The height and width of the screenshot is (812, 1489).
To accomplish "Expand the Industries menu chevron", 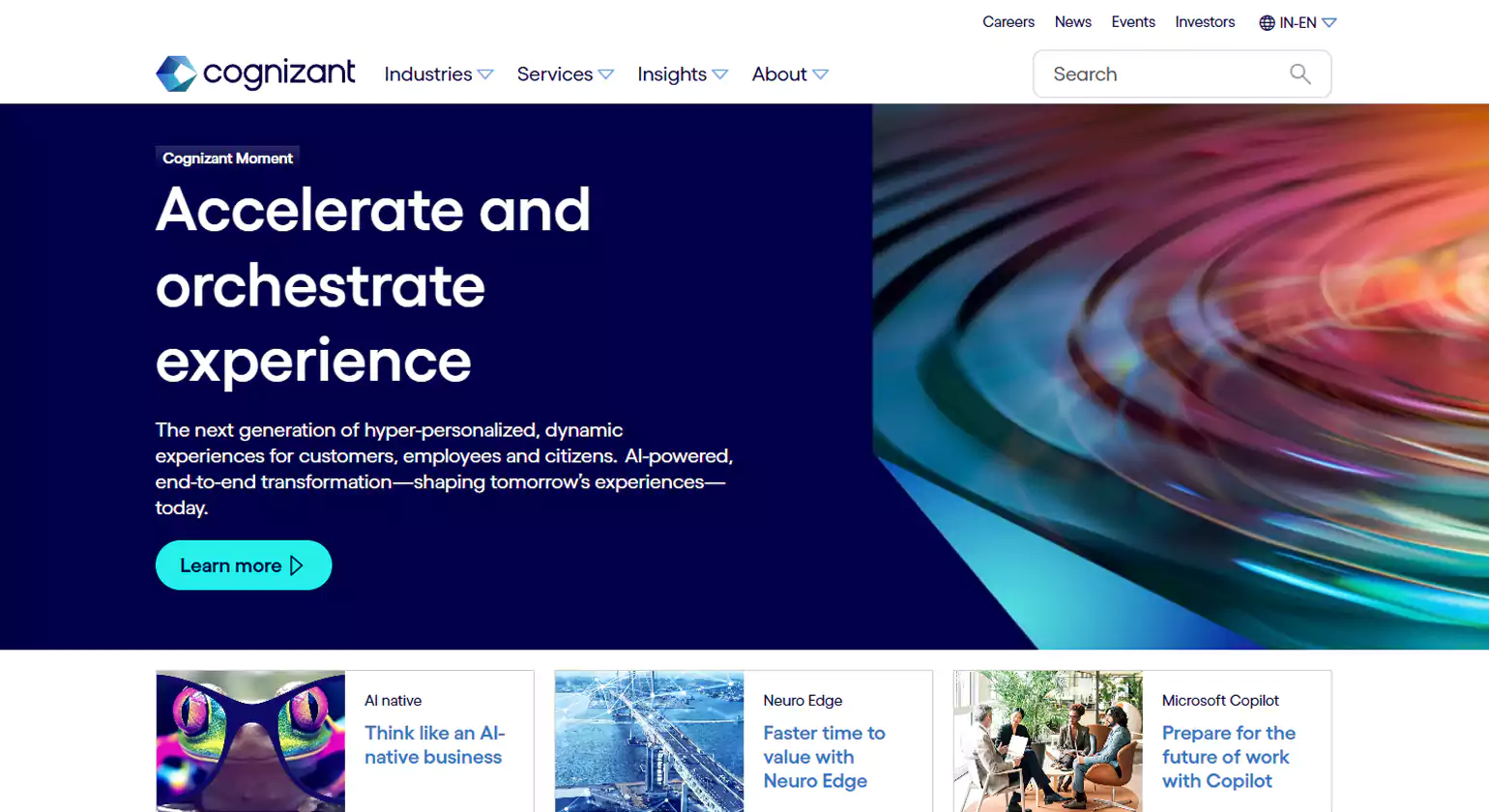I will coord(485,74).
